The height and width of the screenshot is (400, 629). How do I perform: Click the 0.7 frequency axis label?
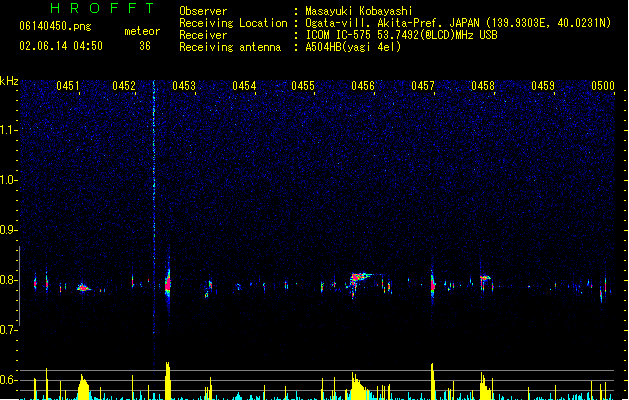click(x=8, y=330)
